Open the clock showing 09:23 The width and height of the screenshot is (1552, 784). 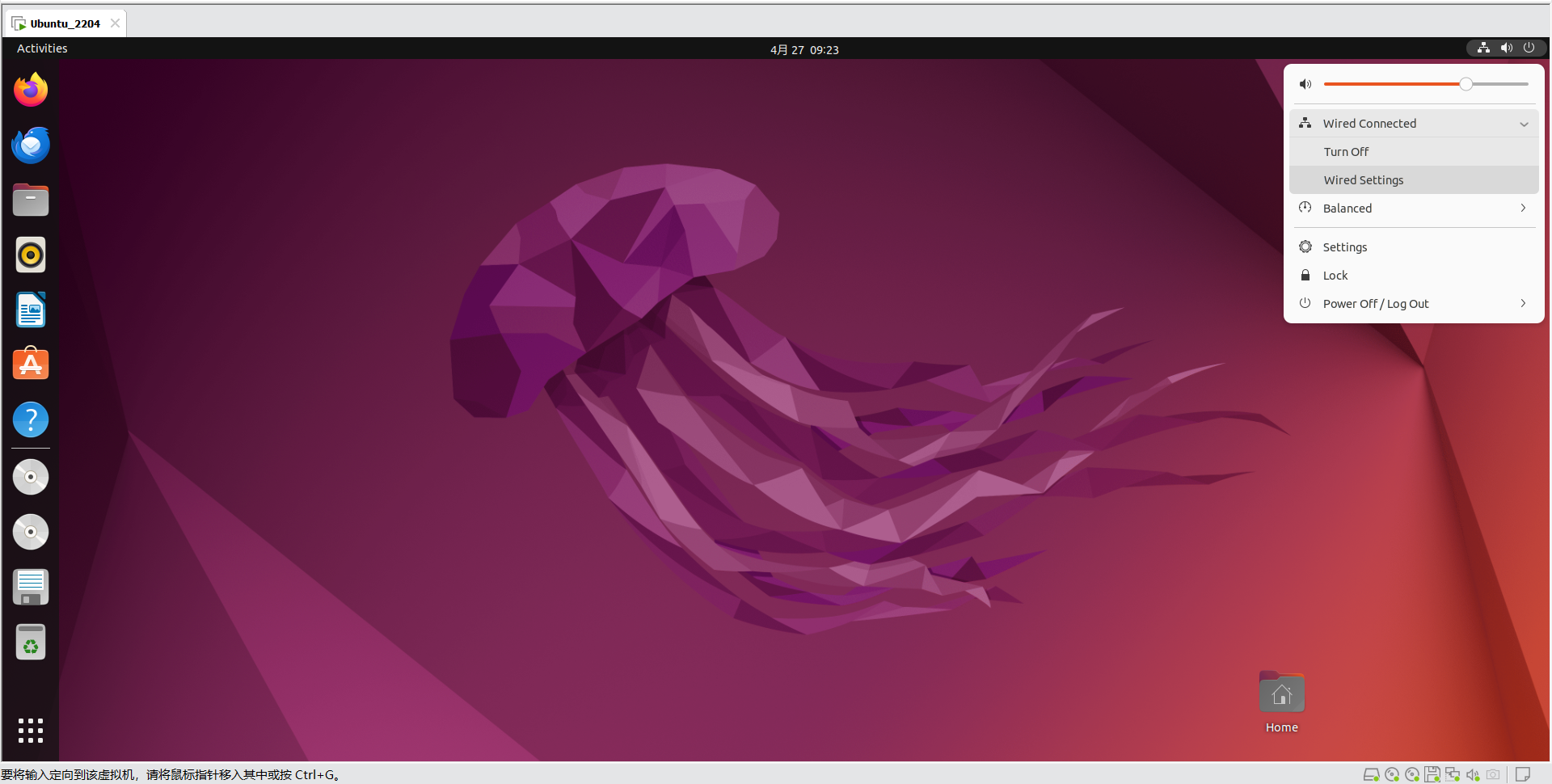pos(804,49)
